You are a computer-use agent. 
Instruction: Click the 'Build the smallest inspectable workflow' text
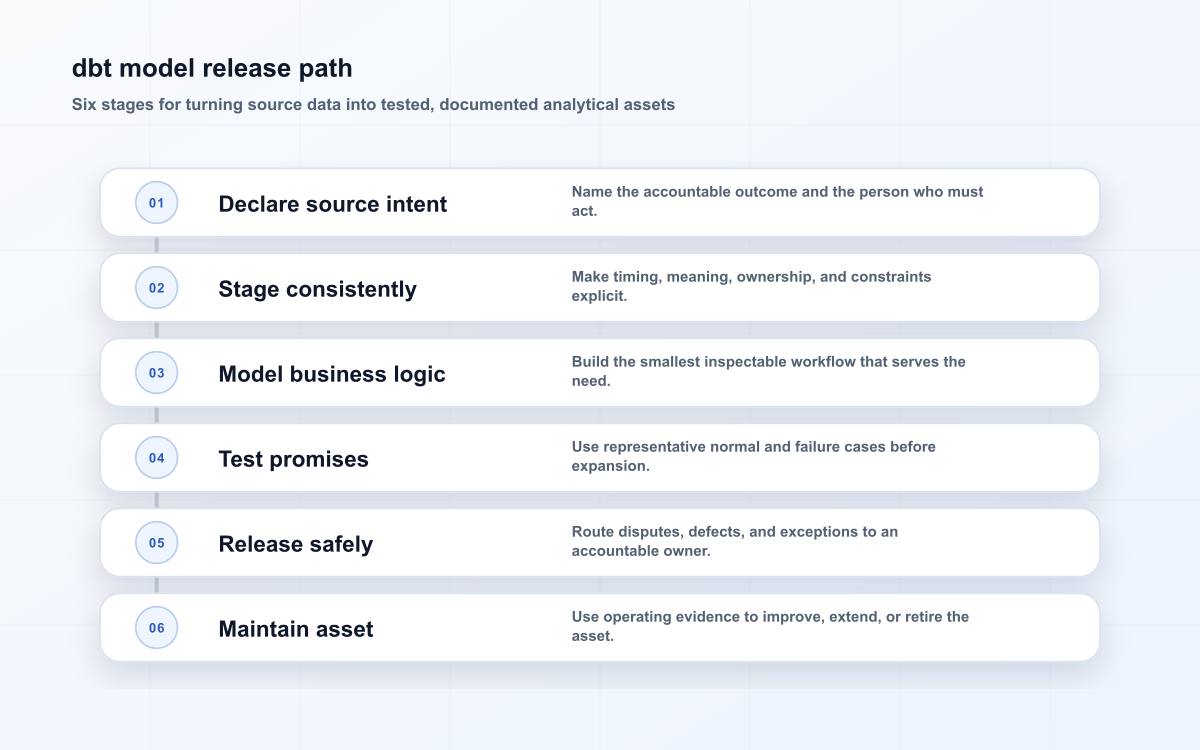click(x=769, y=371)
